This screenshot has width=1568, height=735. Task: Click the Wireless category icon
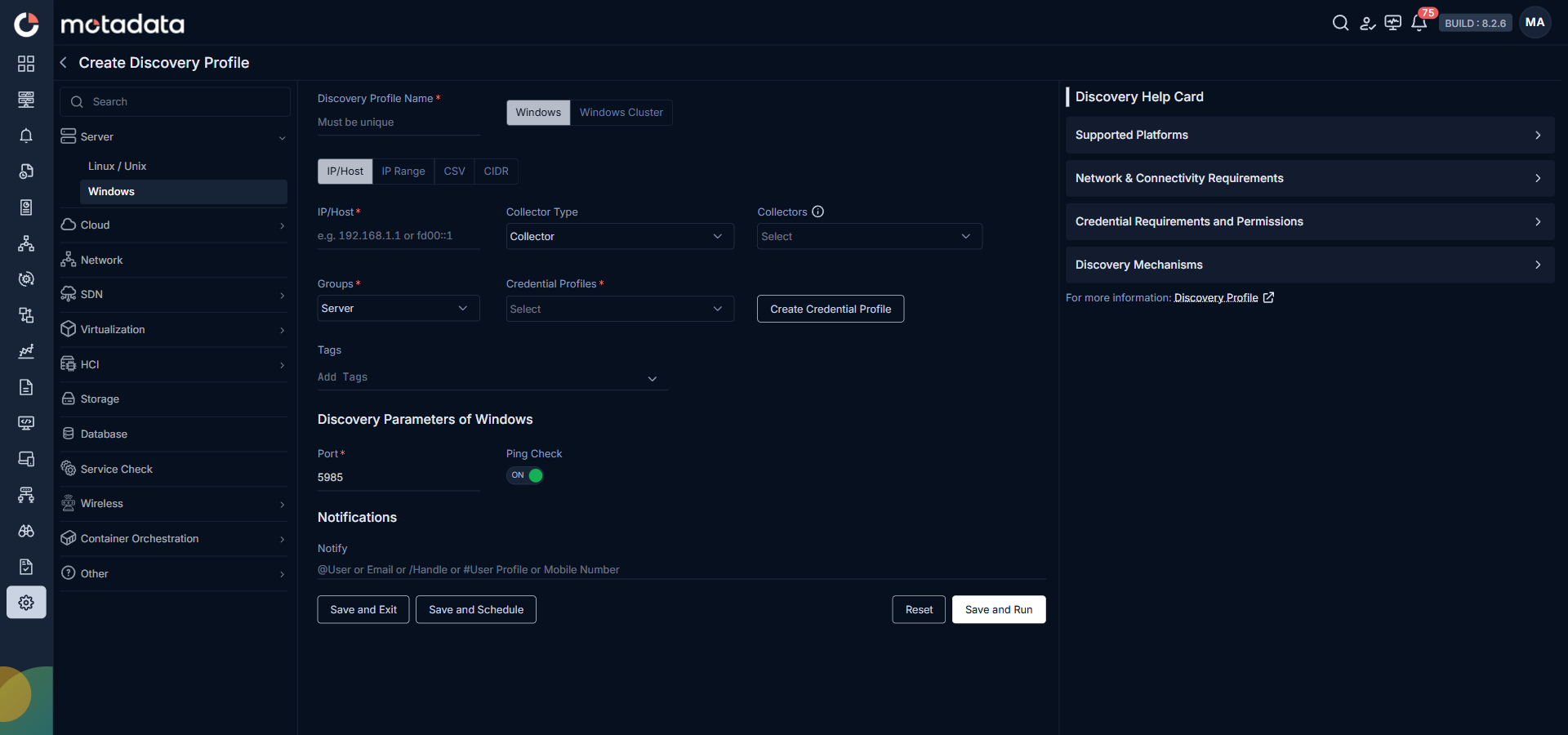(x=69, y=503)
